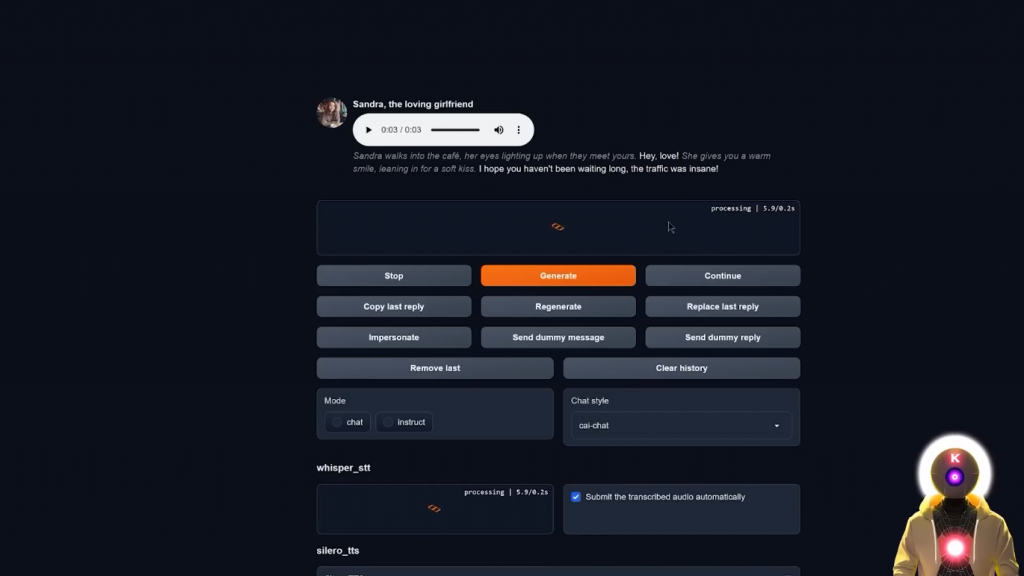Clear history of the conversation

[x=681, y=368]
